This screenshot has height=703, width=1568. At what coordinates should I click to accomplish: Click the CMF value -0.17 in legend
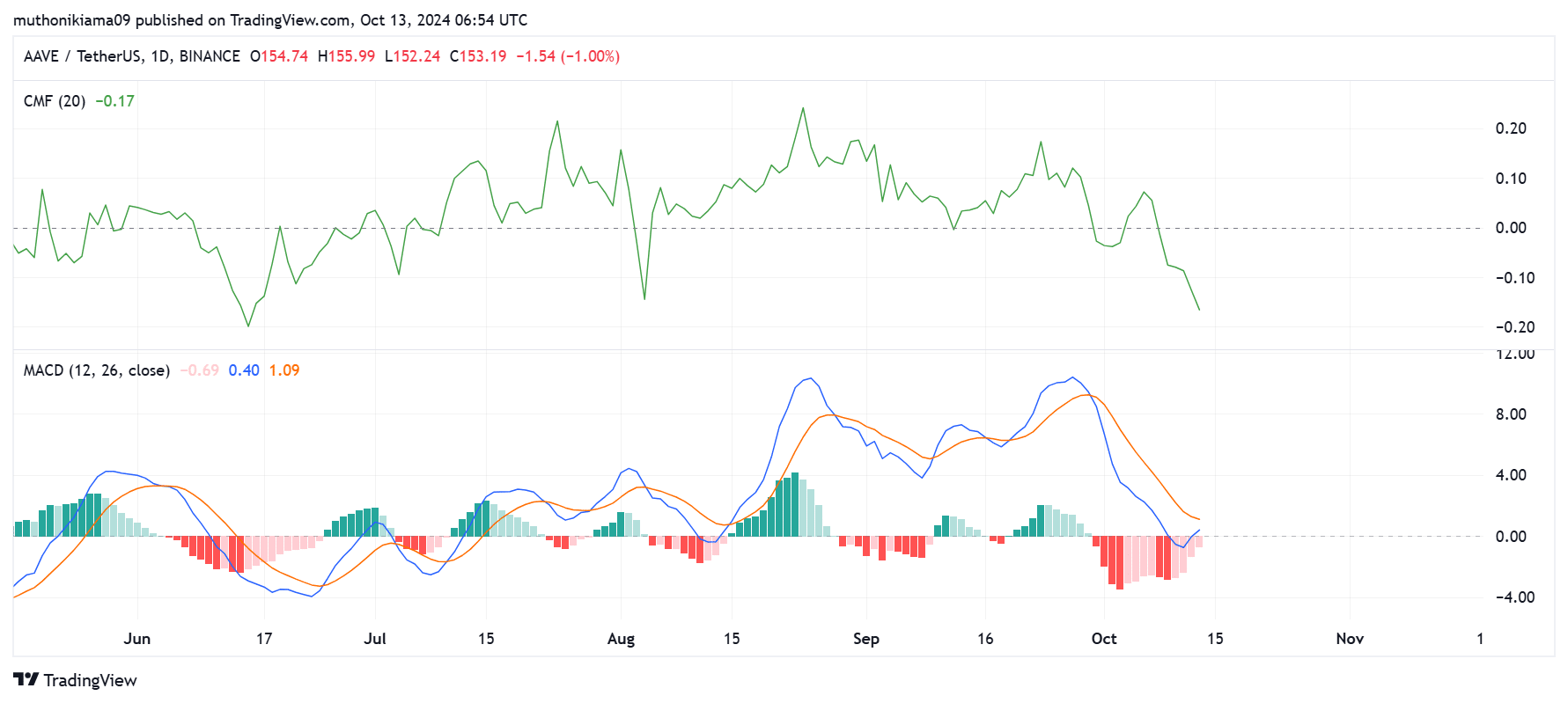[115, 101]
